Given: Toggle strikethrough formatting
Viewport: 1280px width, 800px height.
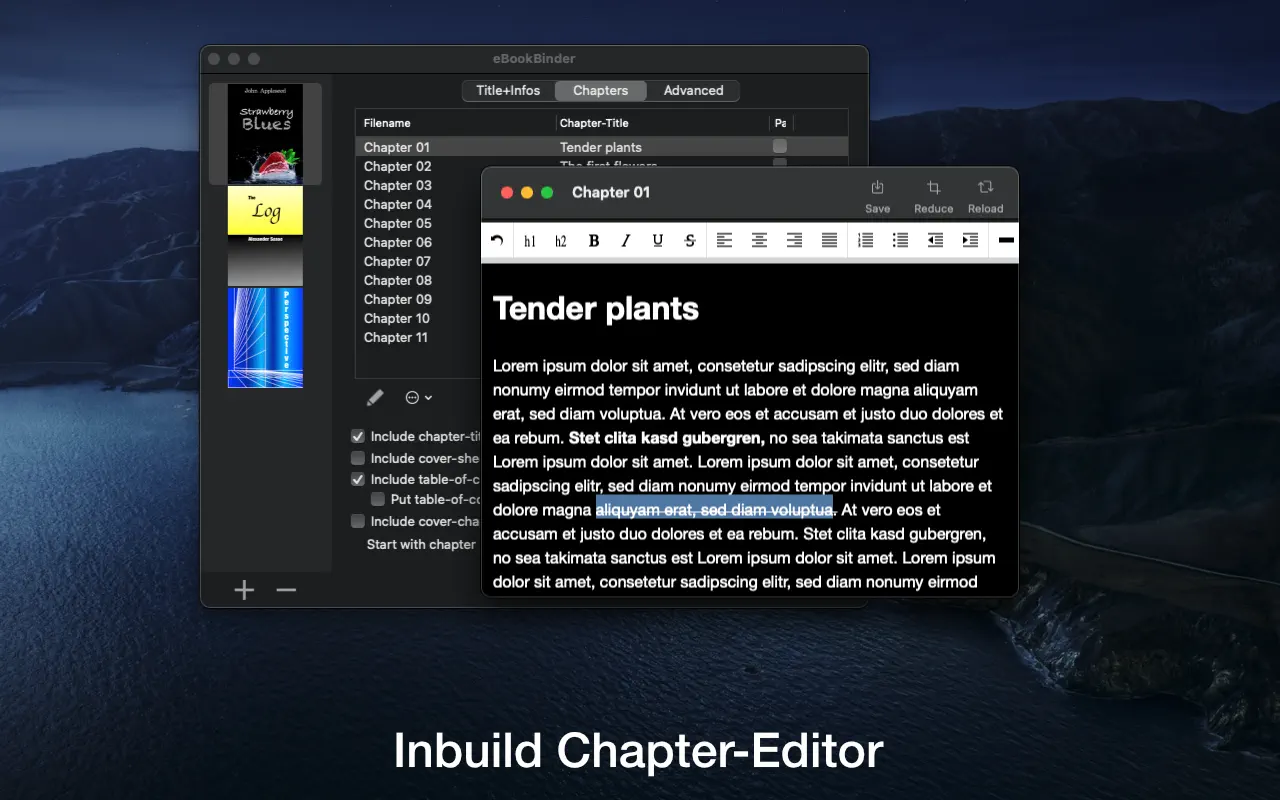Looking at the screenshot, I should (690, 241).
